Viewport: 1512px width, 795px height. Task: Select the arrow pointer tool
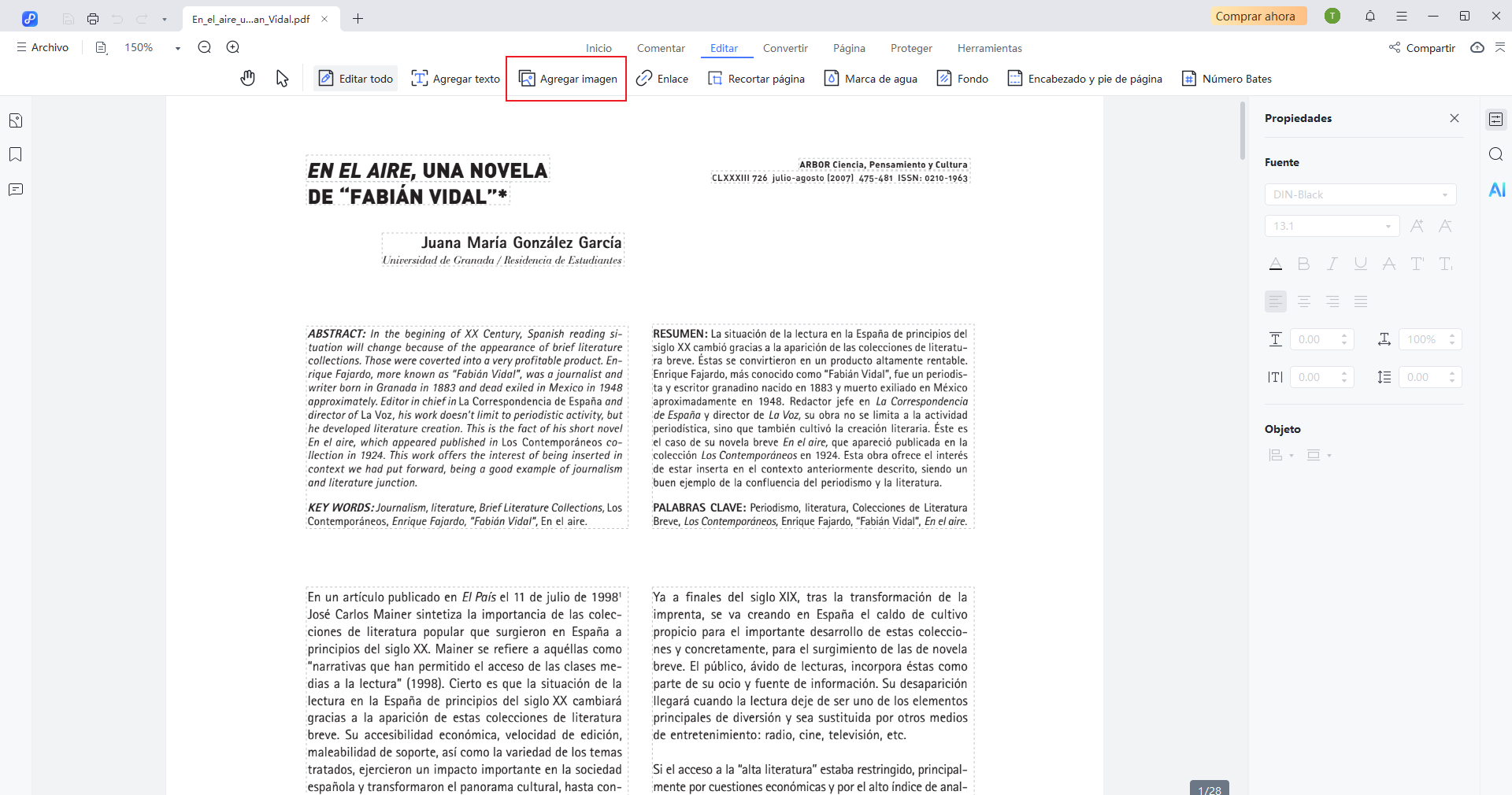coord(282,79)
